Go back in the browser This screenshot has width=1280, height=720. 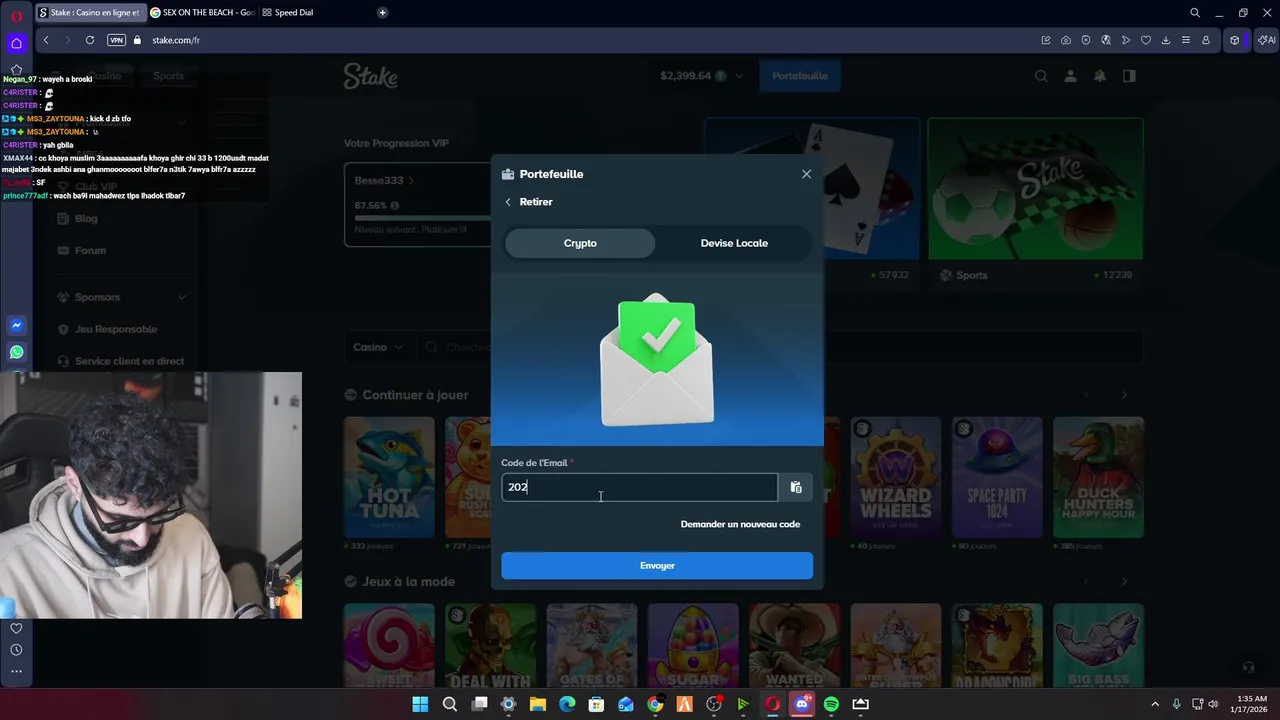[46, 40]
